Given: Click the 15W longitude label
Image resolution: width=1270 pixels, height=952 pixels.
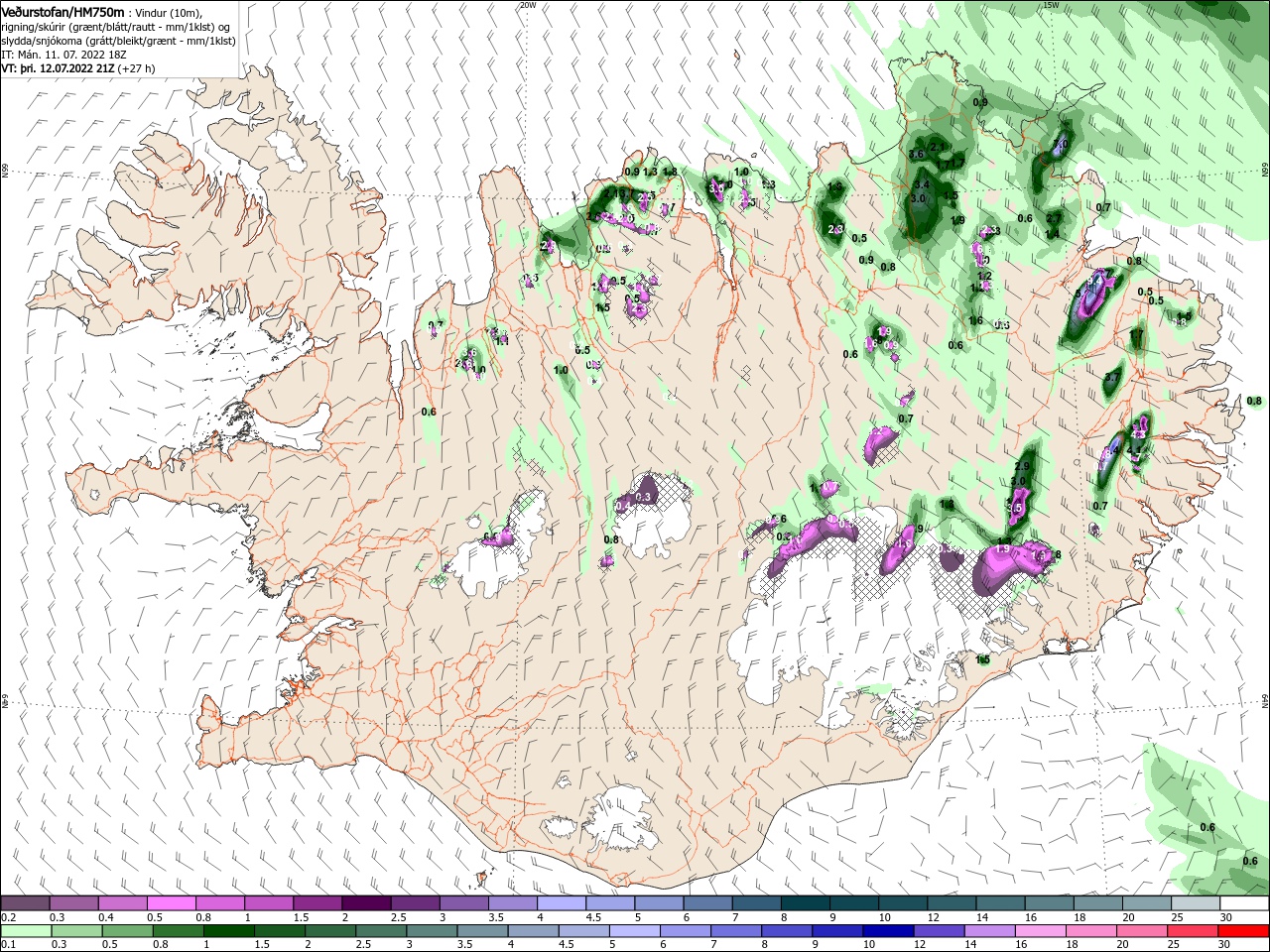Looking at the screenshot, I should tap(1051, 5).
